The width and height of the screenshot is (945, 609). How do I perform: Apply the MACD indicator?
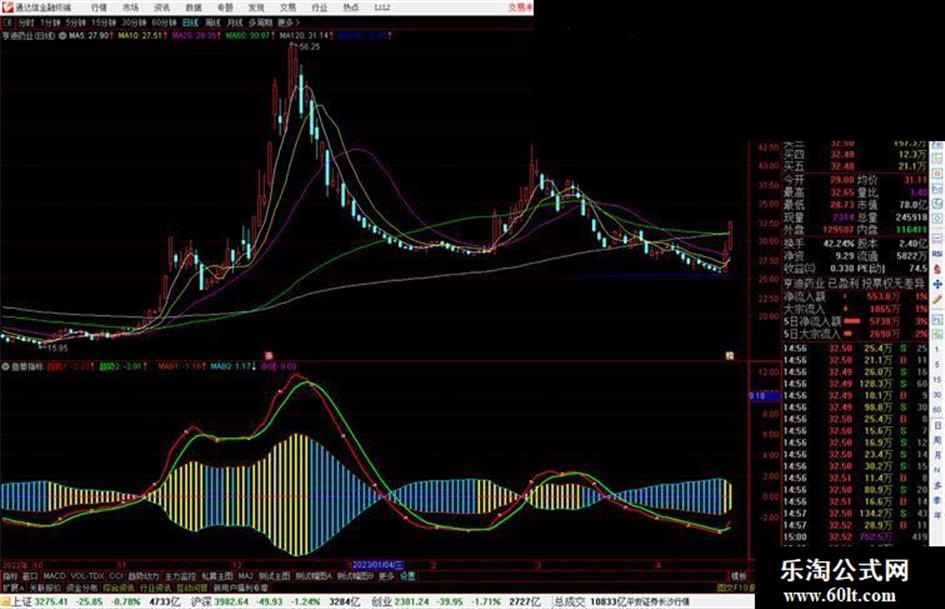pyautogui.click(x=54, y=576)
